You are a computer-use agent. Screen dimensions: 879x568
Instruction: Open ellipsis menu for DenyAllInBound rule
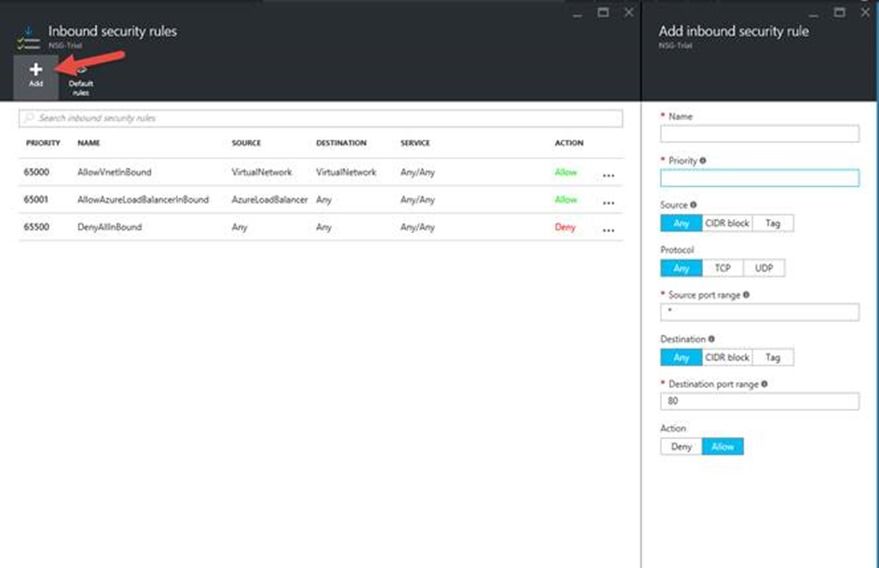click(608, 230)
